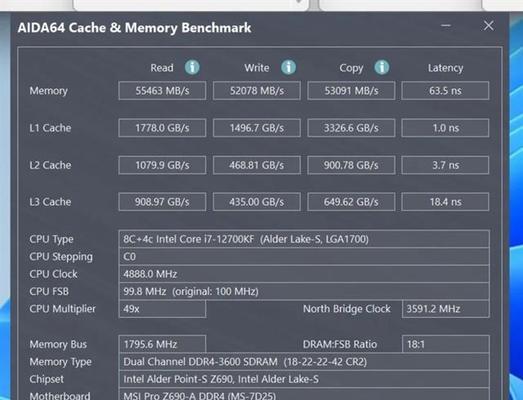Click the L1 Cache Read 1778.0 GB/s box
The width and height of the screenshot is (523, 400).
click(162, 128)
